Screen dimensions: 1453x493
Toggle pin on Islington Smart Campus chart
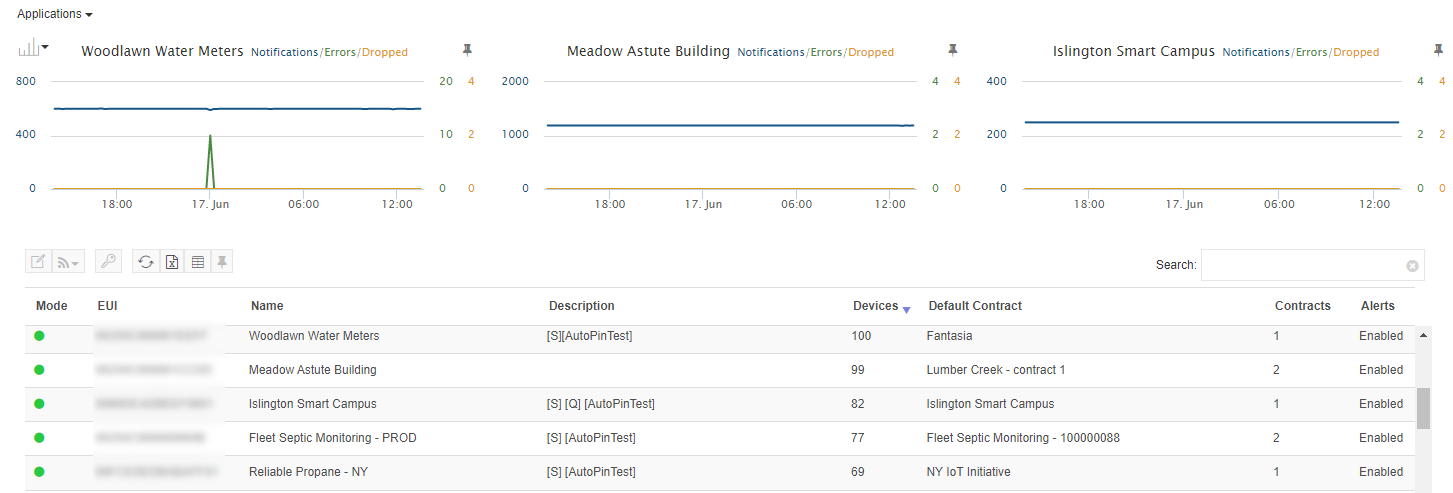click(x=1438, y=50)
